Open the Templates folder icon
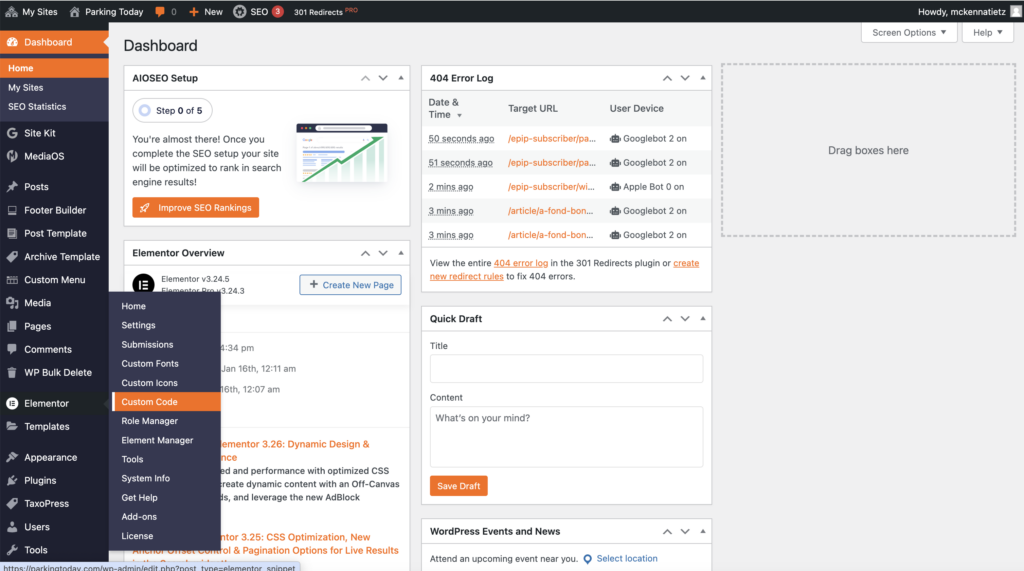1024x571 pixels. coord(12,427)
